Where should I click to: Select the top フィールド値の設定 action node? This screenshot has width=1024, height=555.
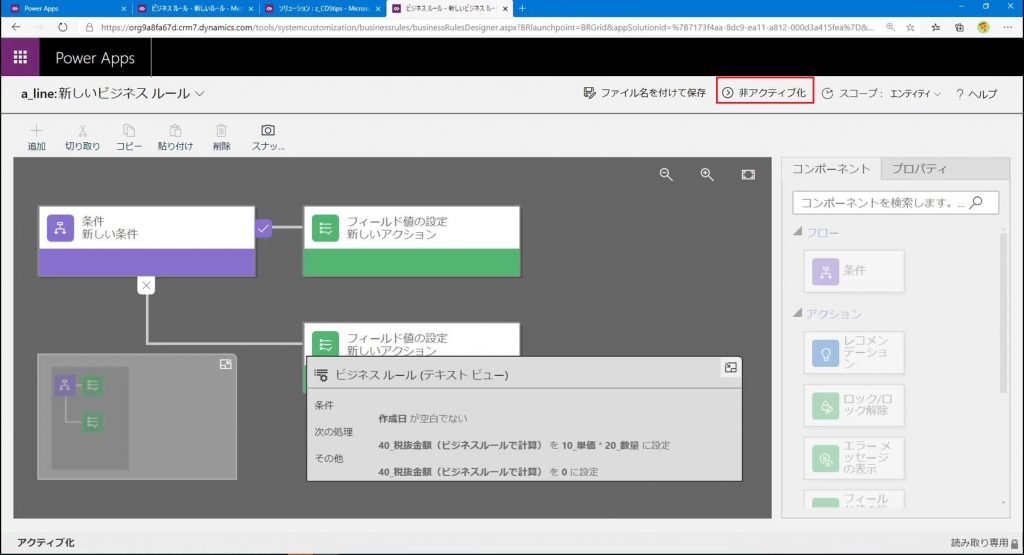(x=412, y=241)
